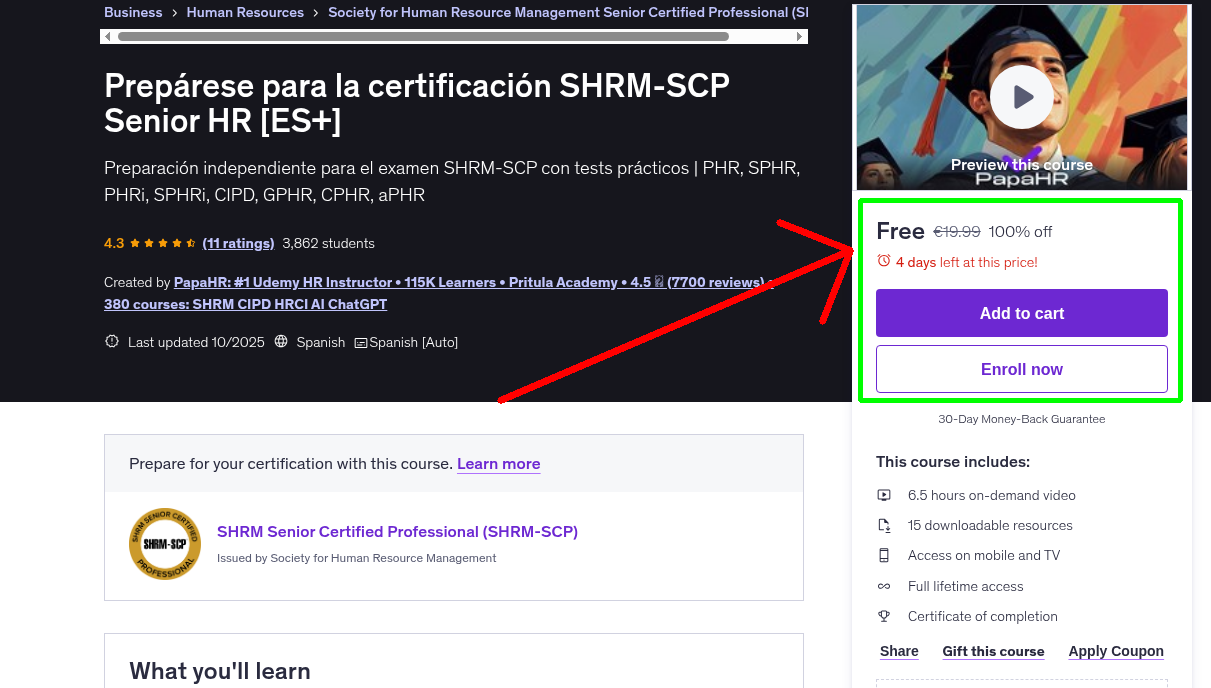1211x688 pixels.
Task: Click the breadcrumb scrollbar right arrow
Action: coord(800,37)
